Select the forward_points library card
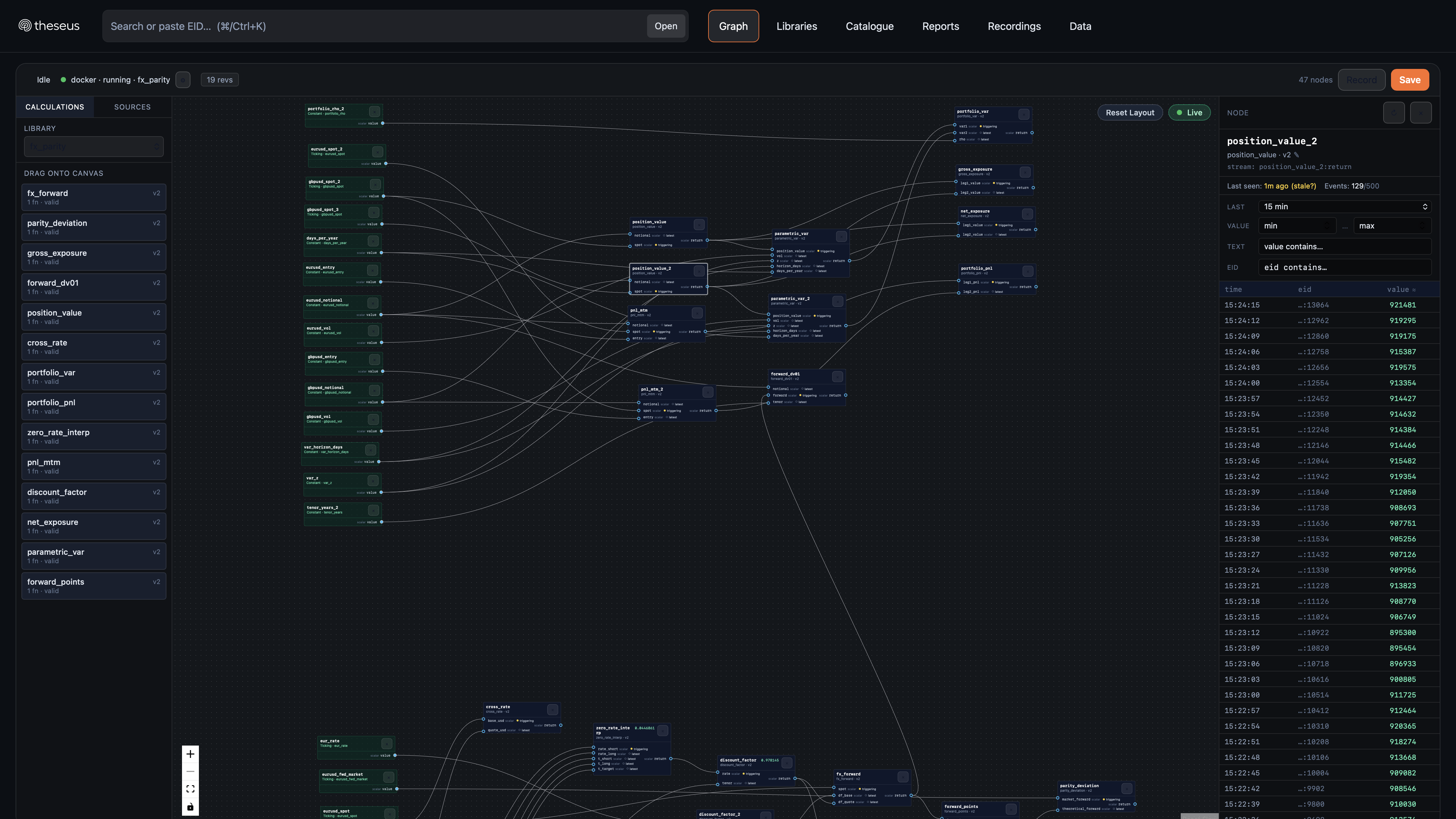The image size is (1456, 819). tap(94, 586)
